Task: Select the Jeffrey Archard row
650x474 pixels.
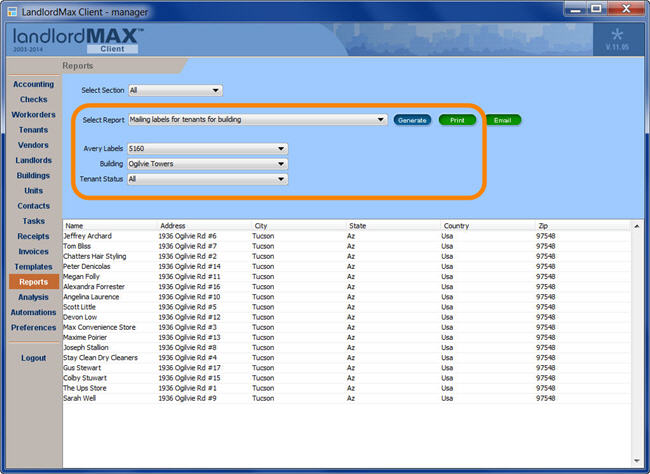Action: click(347, 236)
